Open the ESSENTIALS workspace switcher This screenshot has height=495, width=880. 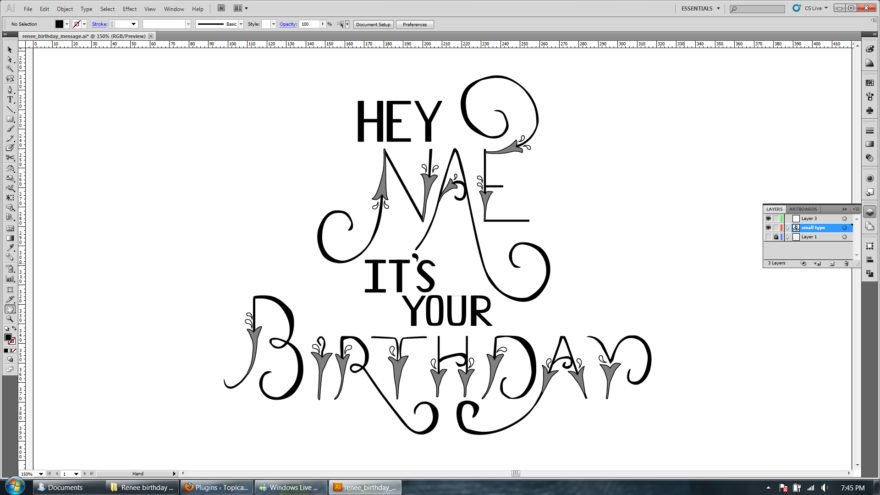(700, 8)
